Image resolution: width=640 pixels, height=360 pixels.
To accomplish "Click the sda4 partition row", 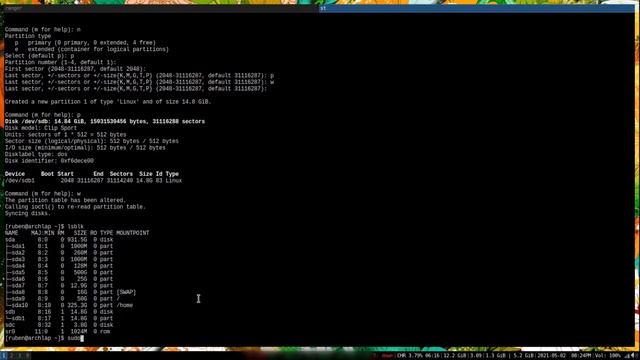I will (x=59, y=266).
